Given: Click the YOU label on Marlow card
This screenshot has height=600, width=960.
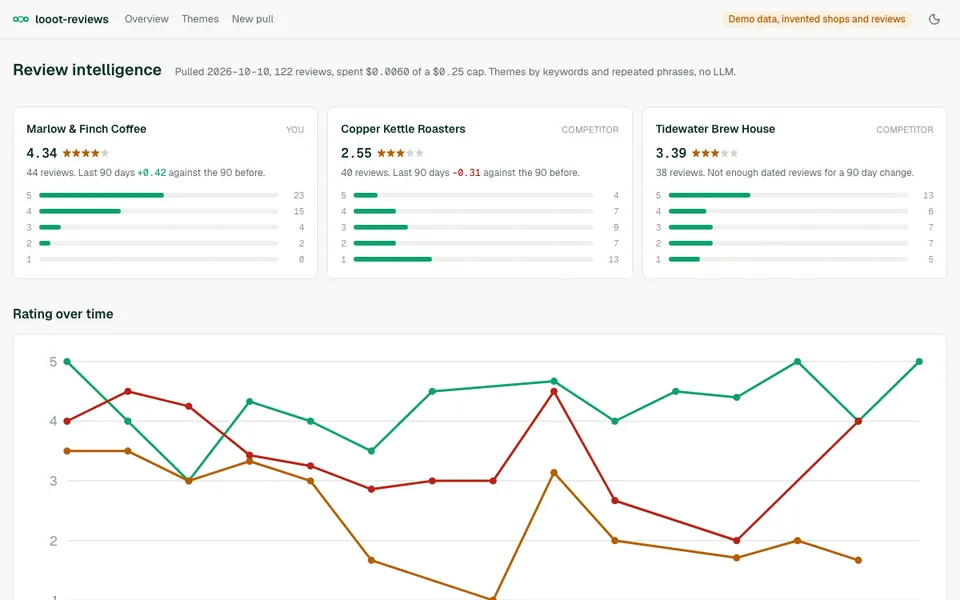Looking at the screenshot, I should (x=295, y=130).
